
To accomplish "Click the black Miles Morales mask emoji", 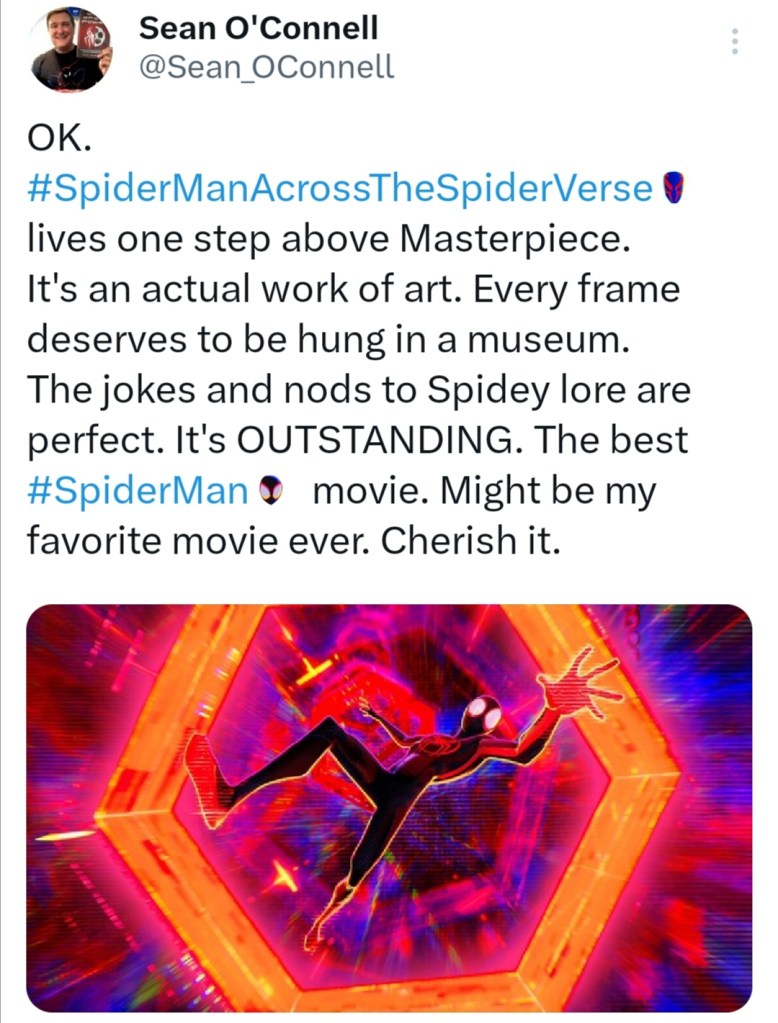I will (x=270, y=489).
